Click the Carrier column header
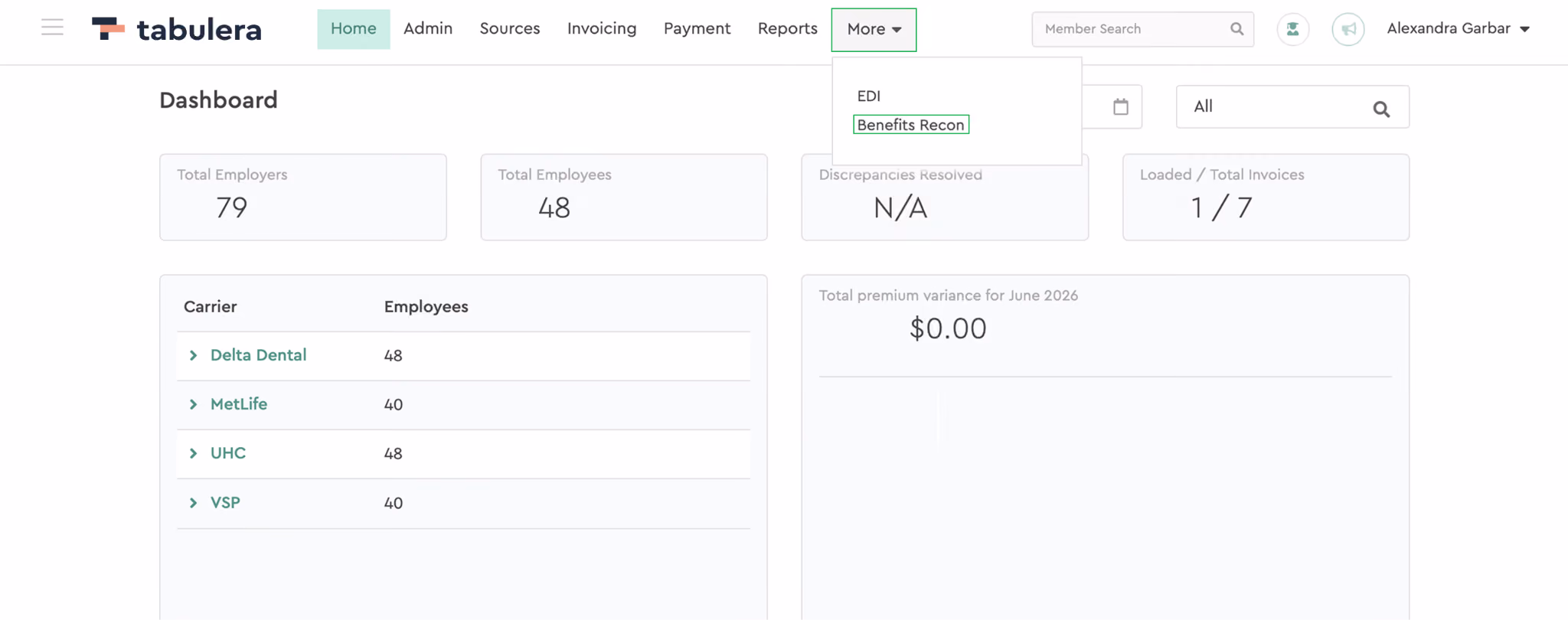 point(211,307)
